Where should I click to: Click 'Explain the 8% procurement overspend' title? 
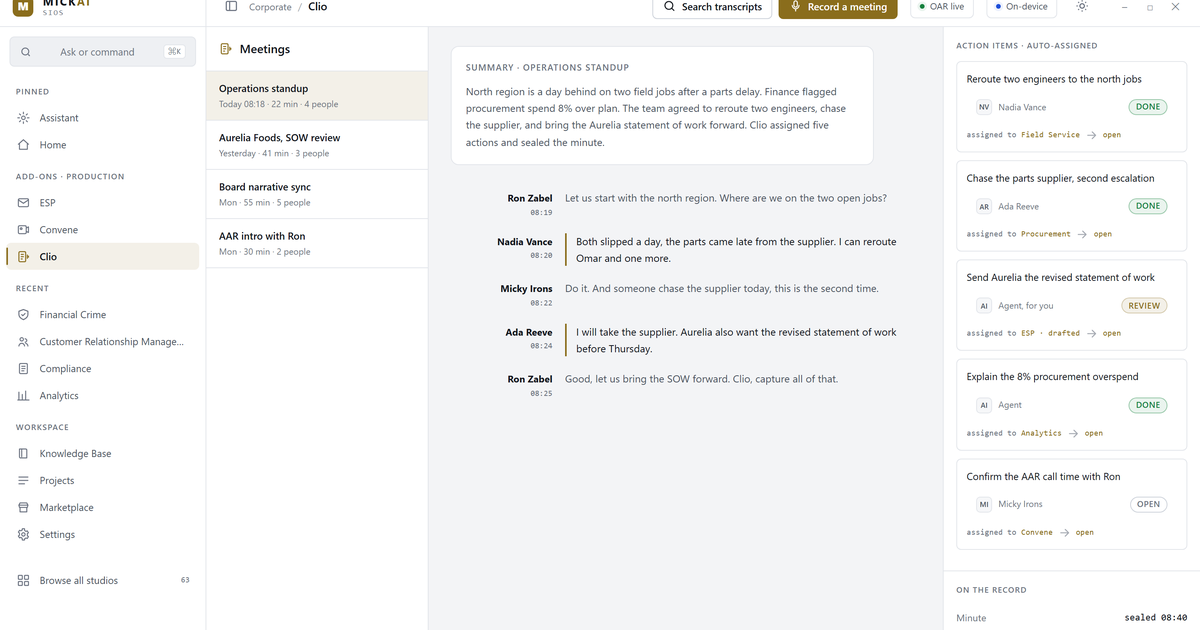click(1052, 377)
